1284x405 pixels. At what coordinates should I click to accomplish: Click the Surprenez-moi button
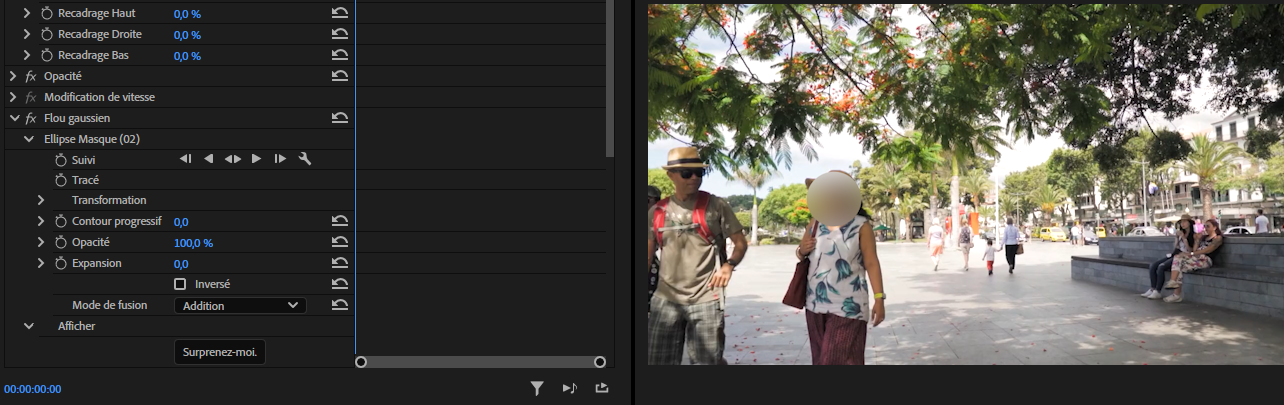[x=220, y=352]
